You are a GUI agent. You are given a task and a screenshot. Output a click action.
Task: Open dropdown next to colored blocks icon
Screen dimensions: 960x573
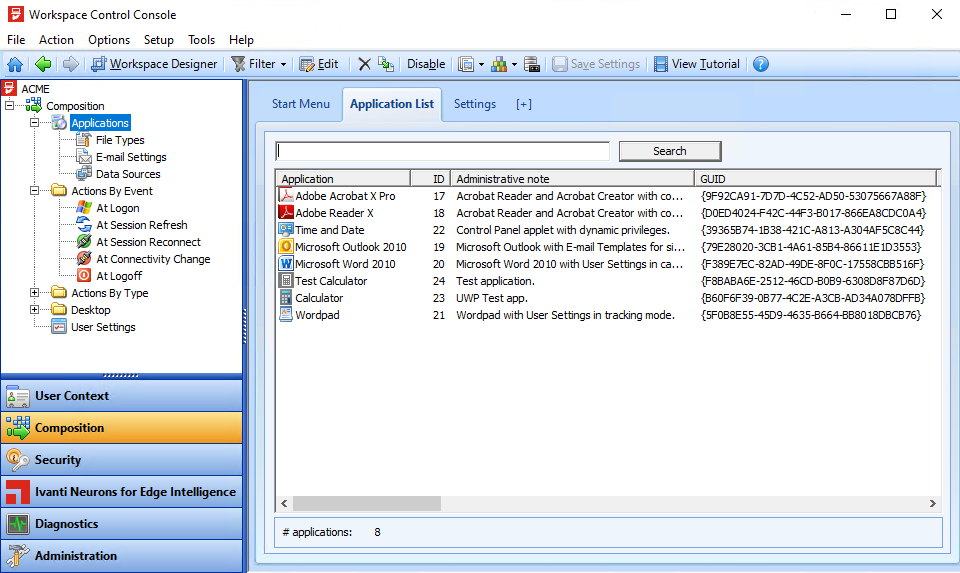tap(514, 64)
